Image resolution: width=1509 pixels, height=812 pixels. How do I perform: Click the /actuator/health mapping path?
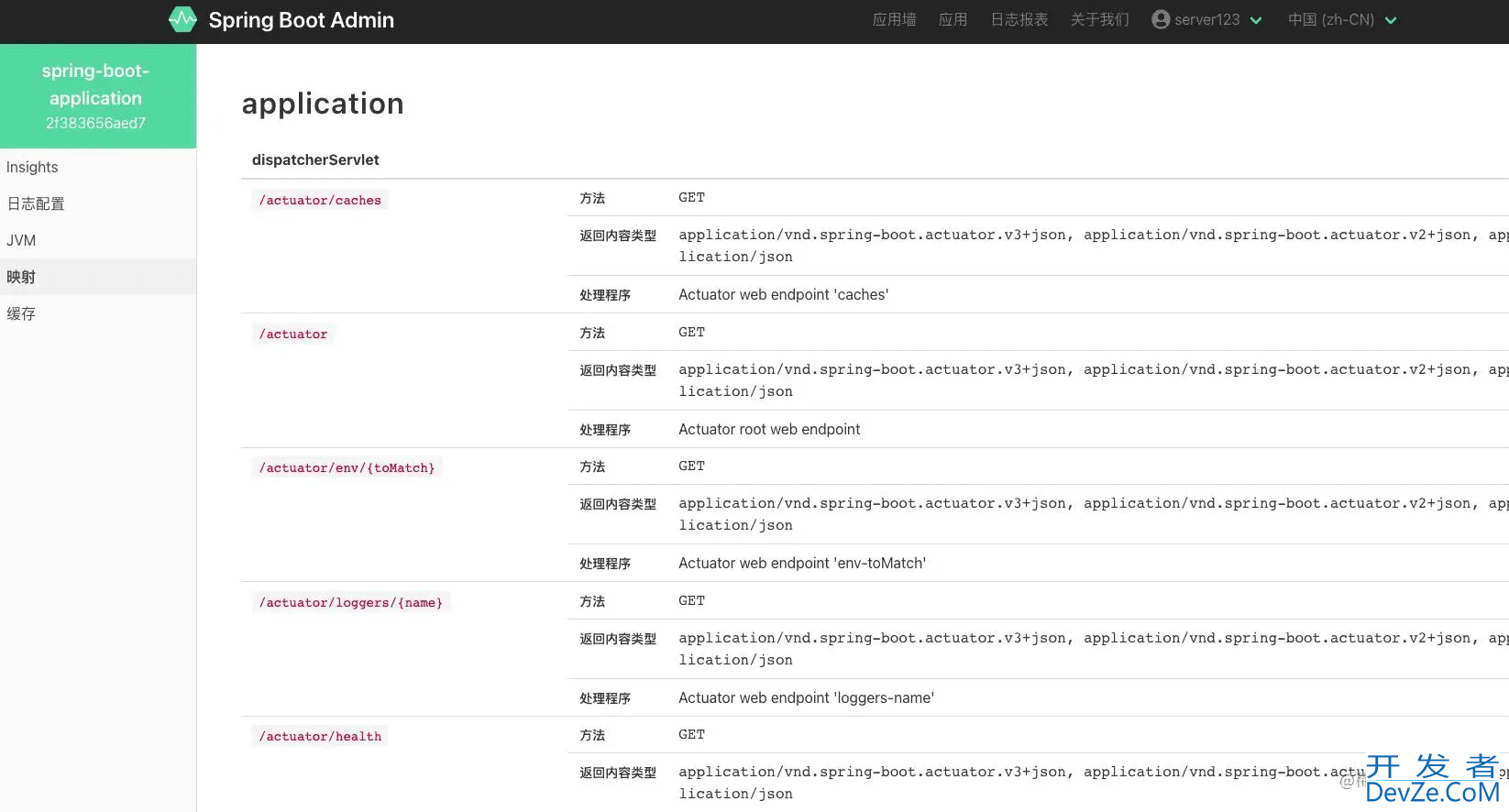pyautogui.click(x=320, y=736)
